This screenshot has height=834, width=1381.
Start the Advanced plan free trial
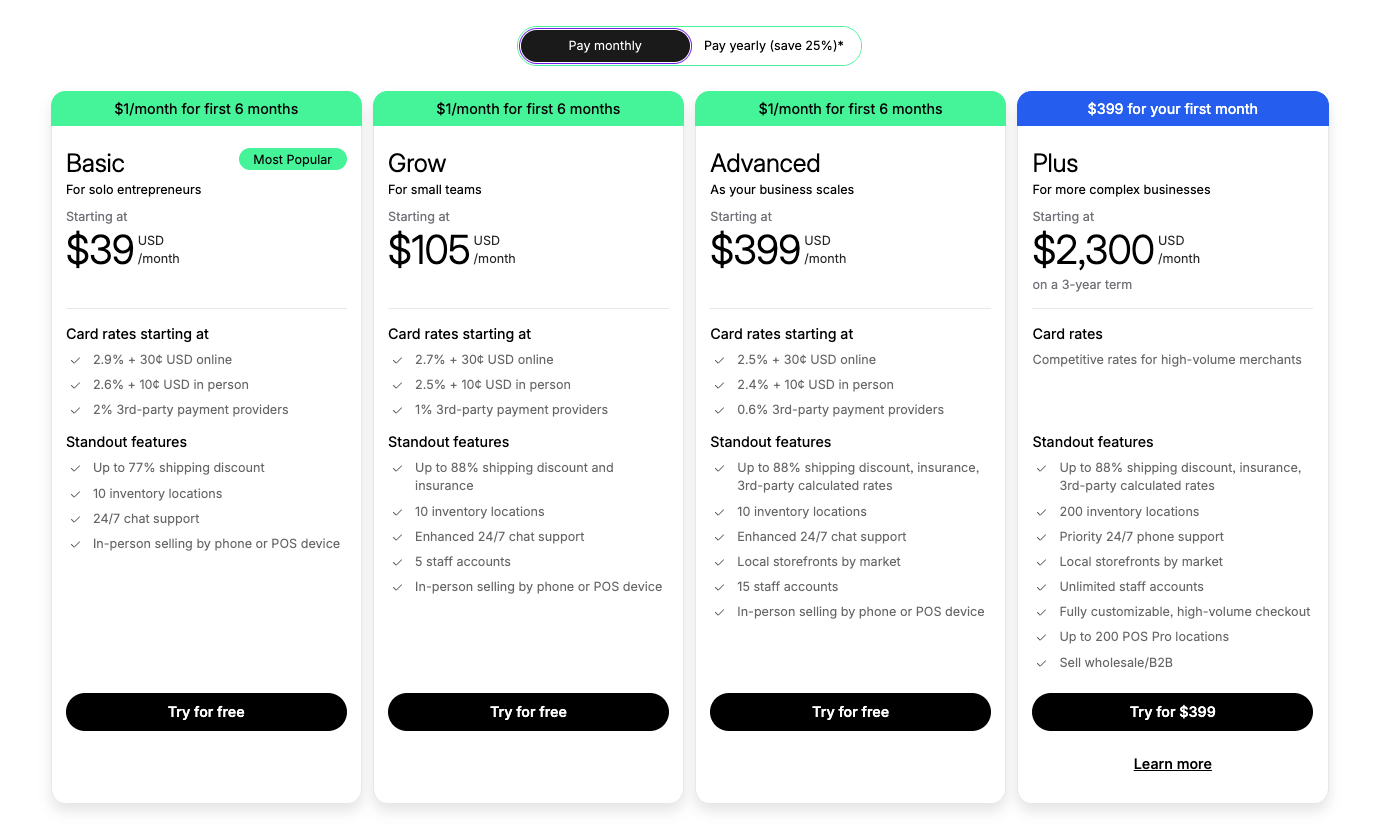(x=850, y=712)
